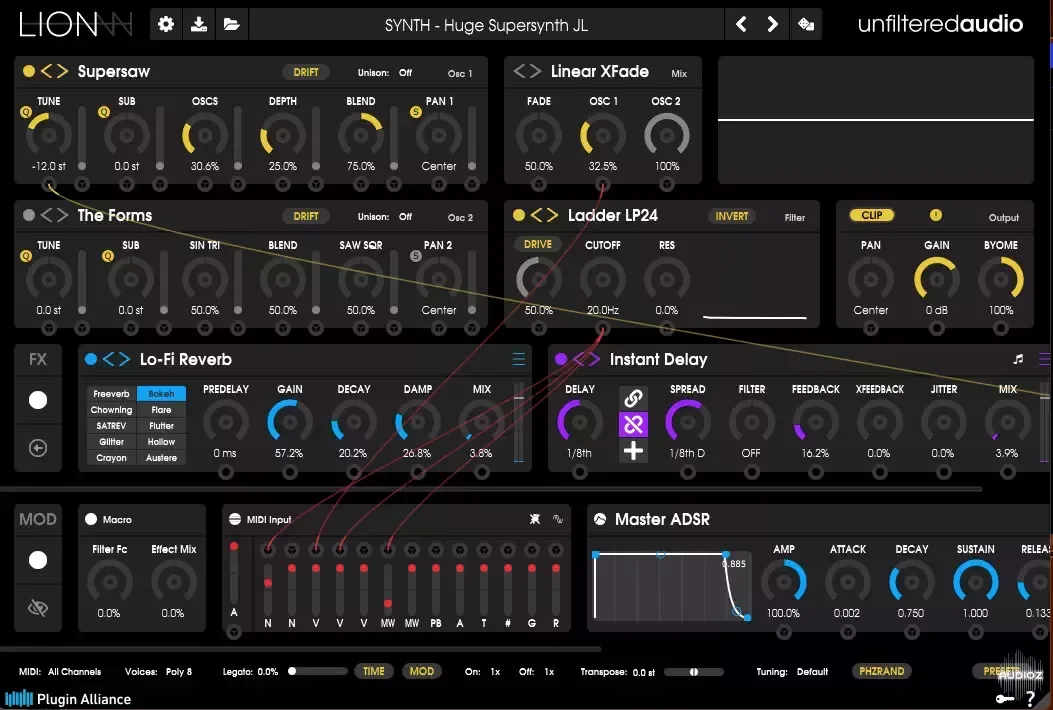Open the settings gear in the top bar
This screenshot has height=710, width=1053.
click(x=166, y=25)
